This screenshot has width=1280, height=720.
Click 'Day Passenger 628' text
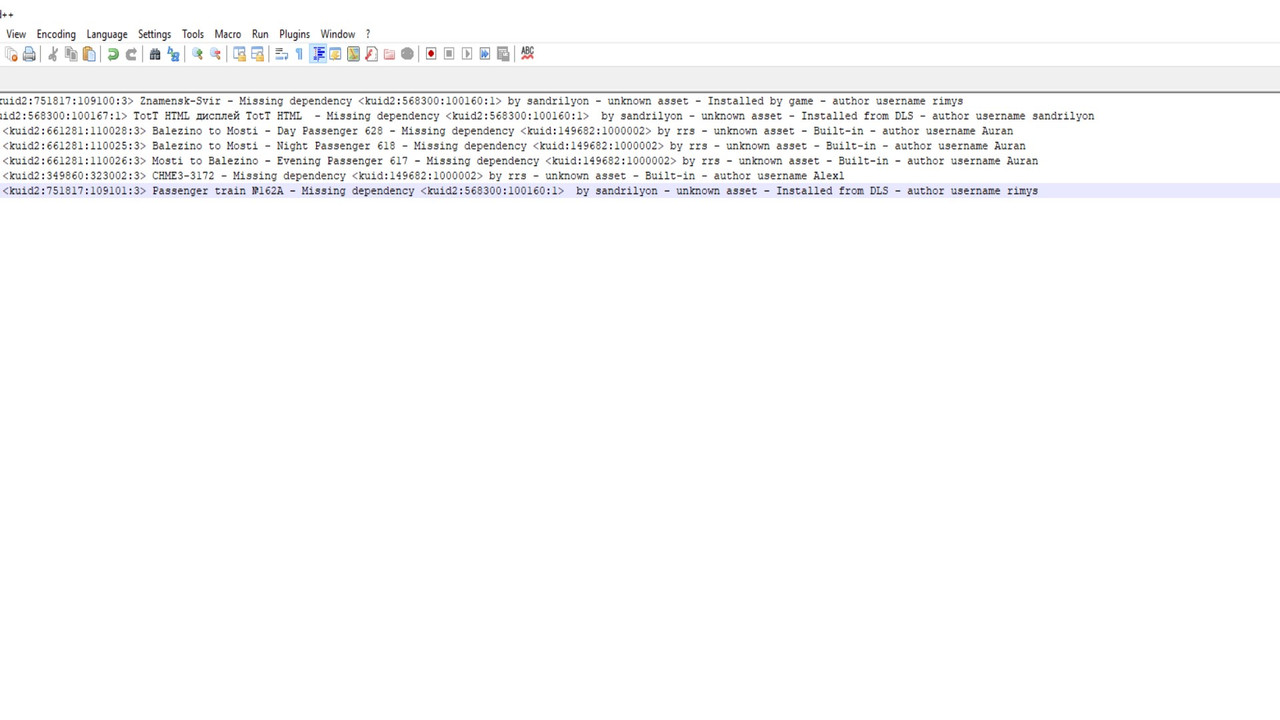pyautogui.click(x=330, y=131)
